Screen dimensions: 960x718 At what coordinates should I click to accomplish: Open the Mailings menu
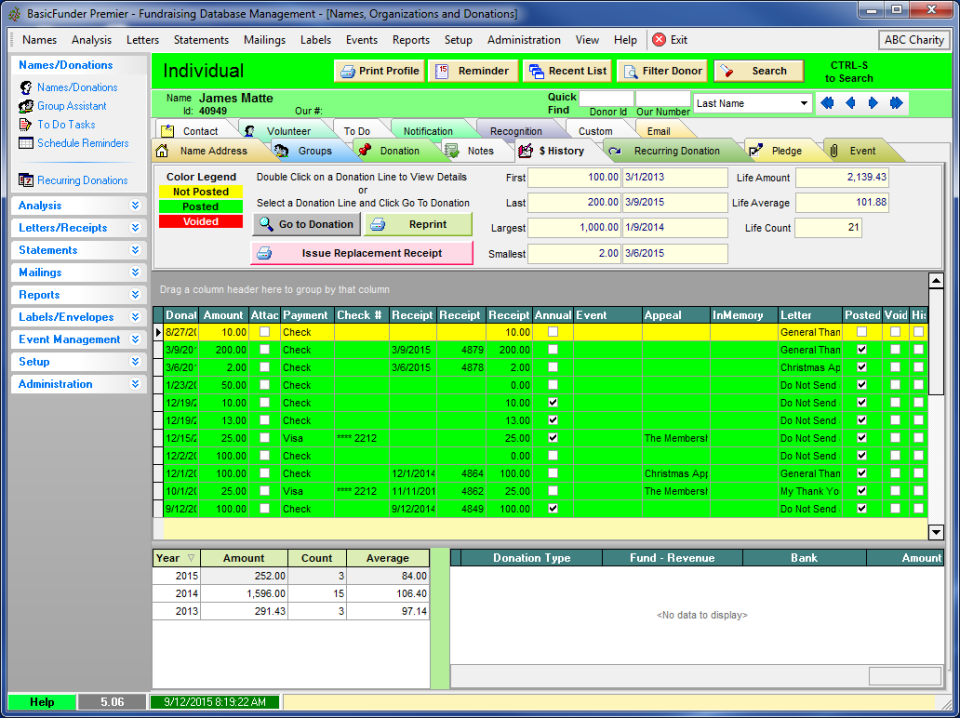pyautogui.click(x=264, y=40)
